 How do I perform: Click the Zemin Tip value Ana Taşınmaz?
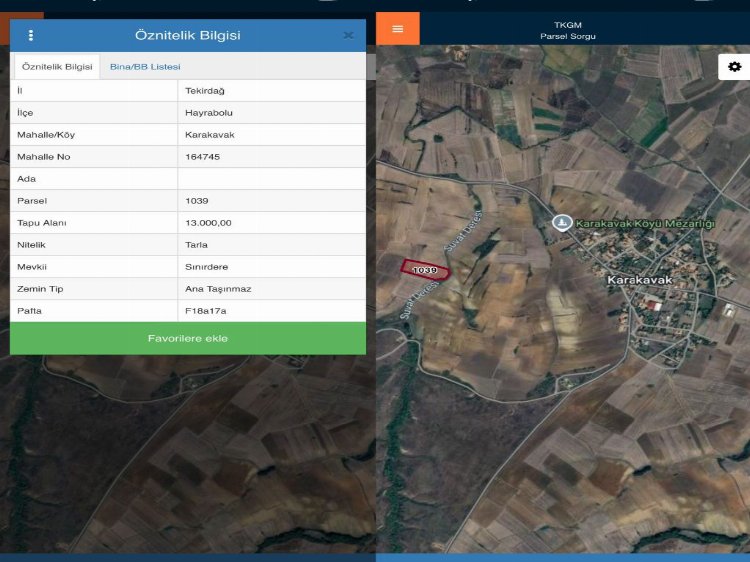coord(217,289)
